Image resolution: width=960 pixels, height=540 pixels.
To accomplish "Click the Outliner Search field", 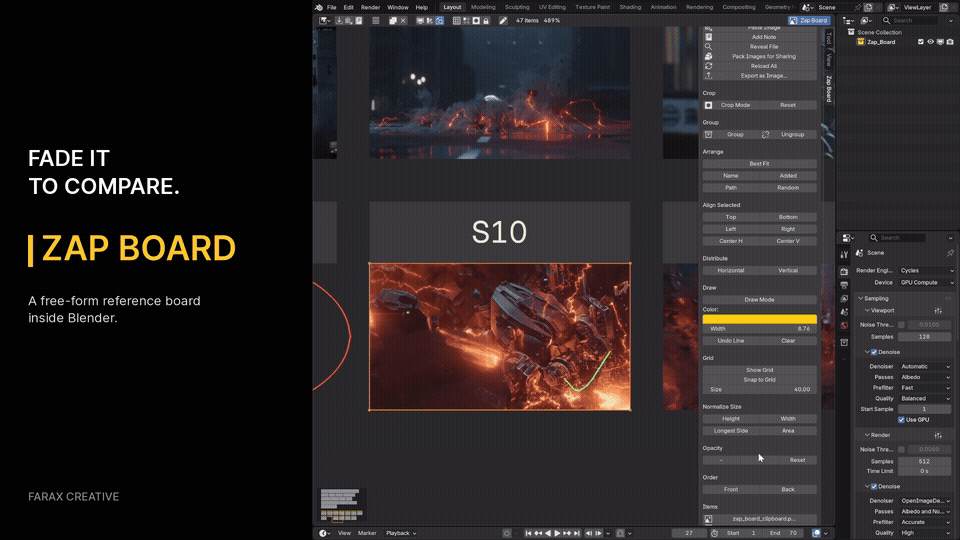I will [909, 20].
